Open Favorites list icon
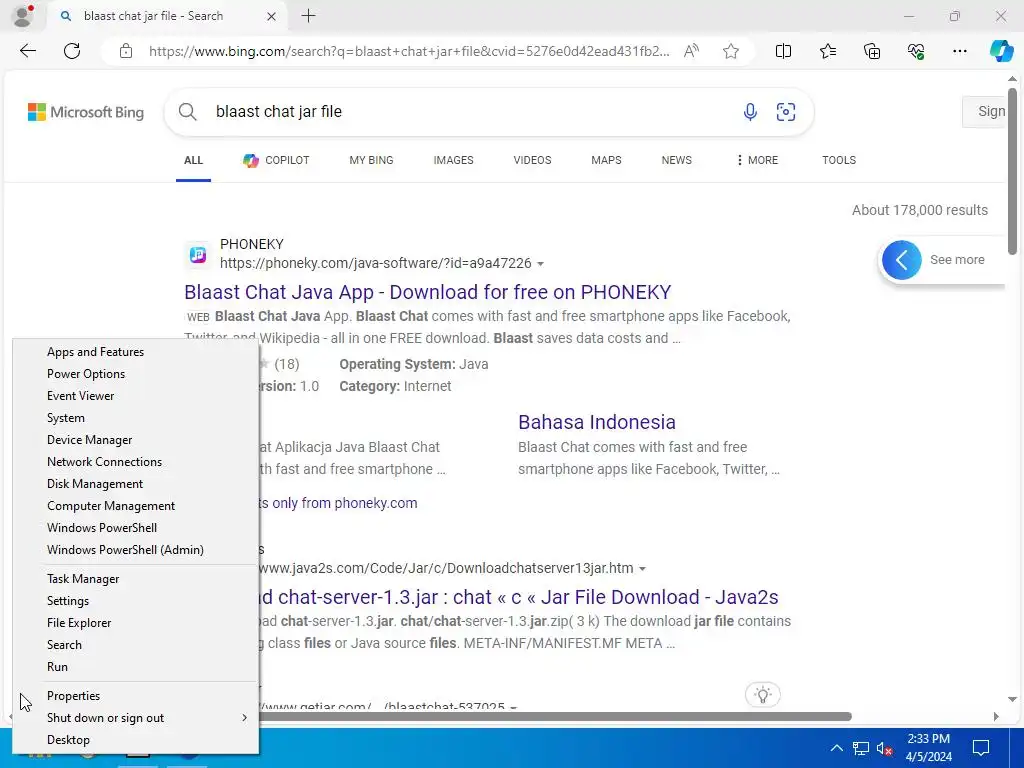The width and height of the screenshot is (1024, 768). pyautogui.click(x=827, y=51)
